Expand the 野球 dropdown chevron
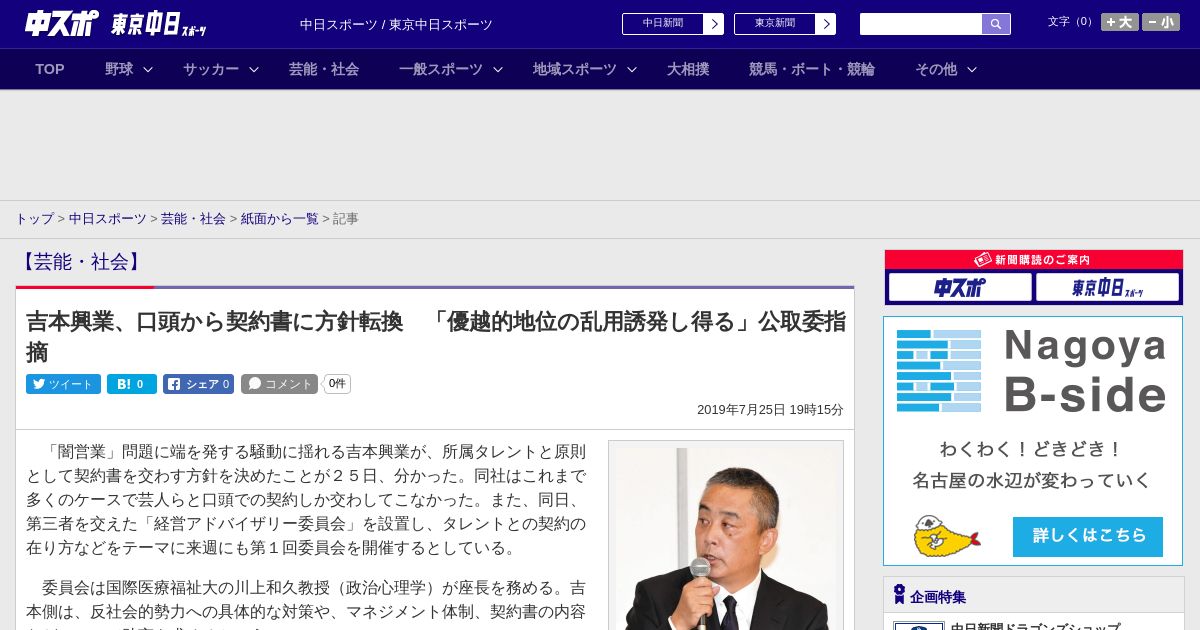Screen dimensions: 1200x630 148,70
